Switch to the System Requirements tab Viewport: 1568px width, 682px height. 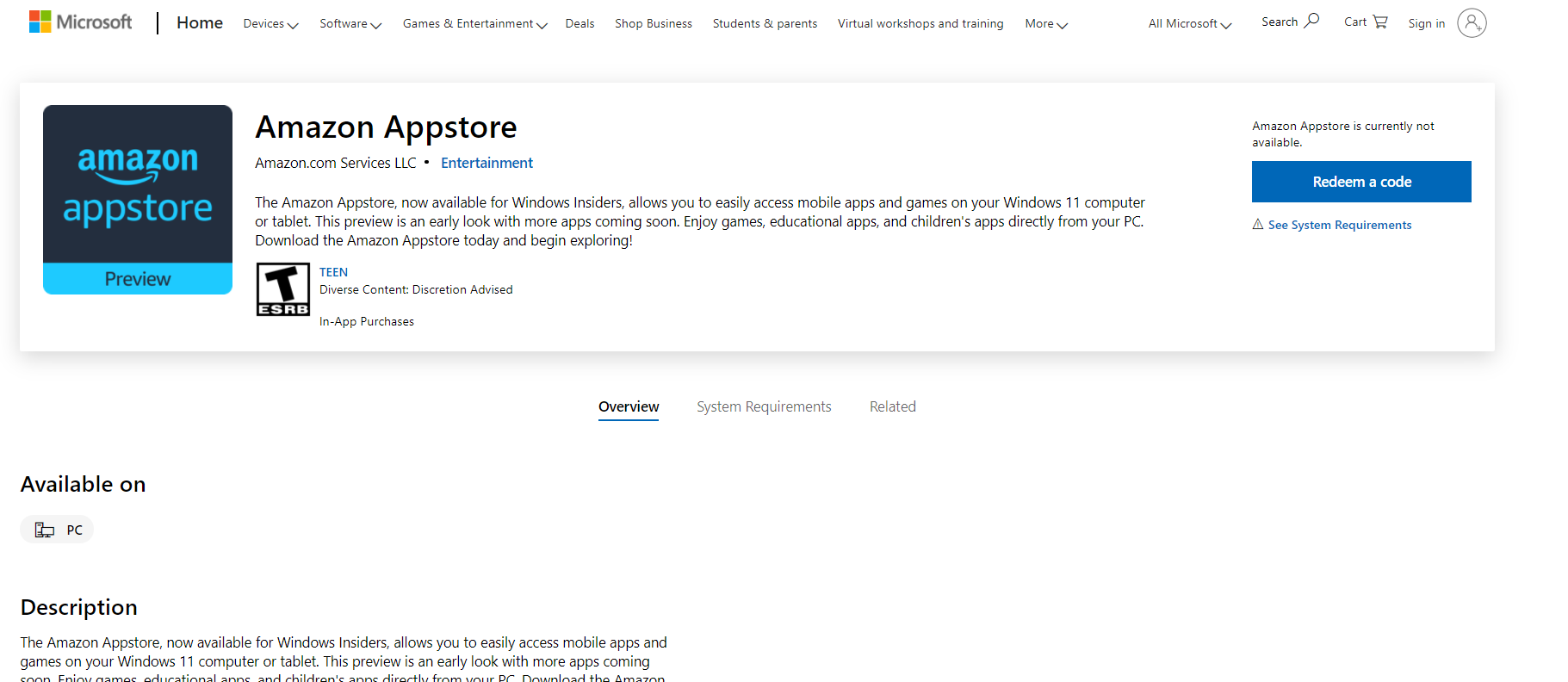[764, 406]
